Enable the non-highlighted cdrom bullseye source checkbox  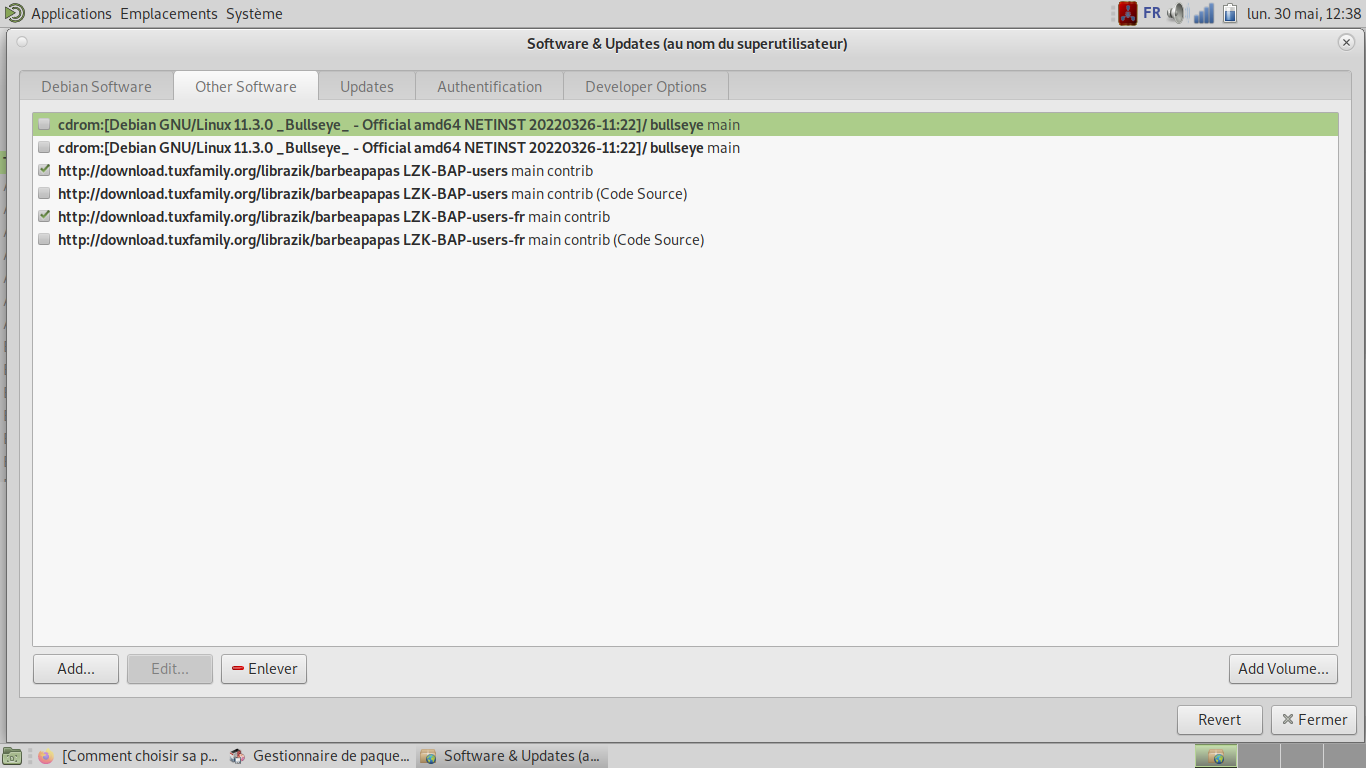click(x=44, y=148)
